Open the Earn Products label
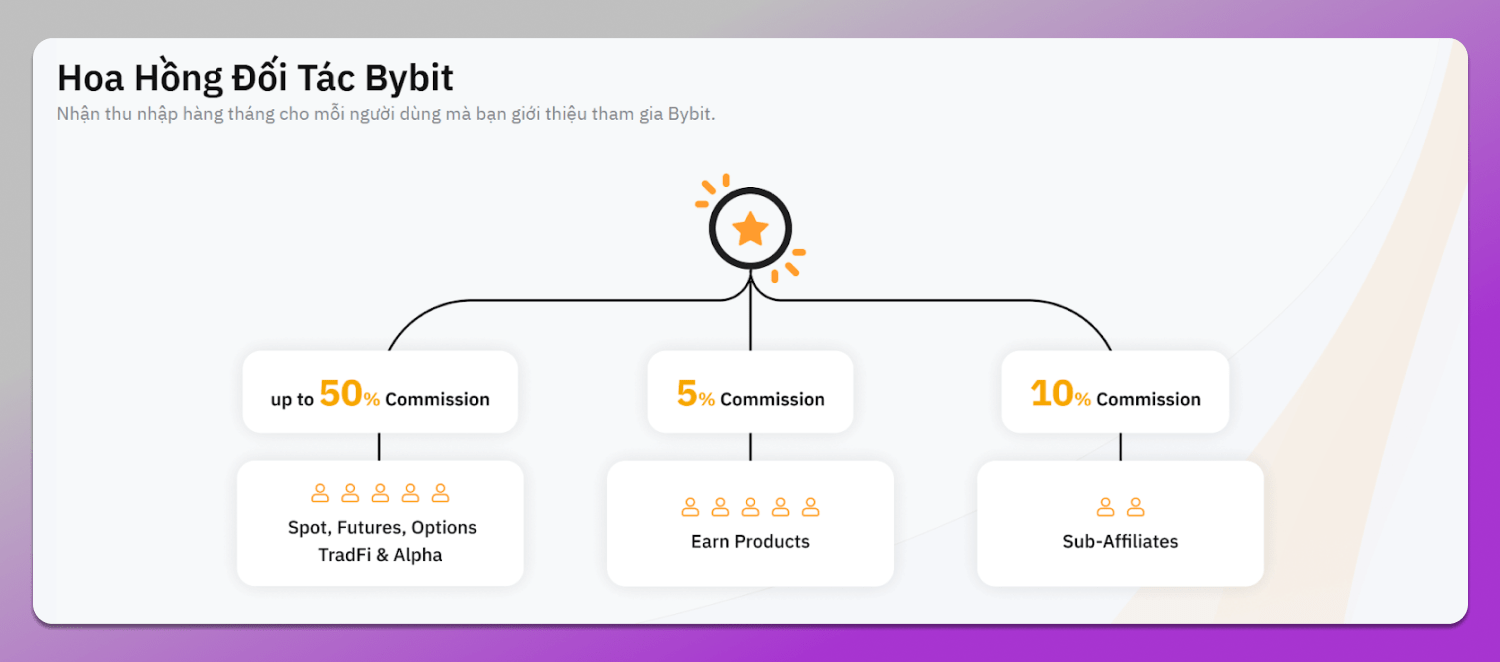This screenshot has height=662, width=1500. (750, 541)
